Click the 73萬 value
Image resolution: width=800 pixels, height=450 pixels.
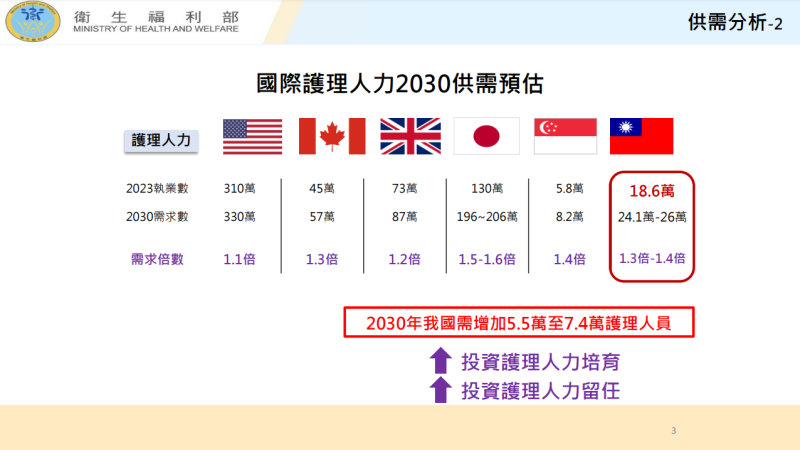(405, 189)
